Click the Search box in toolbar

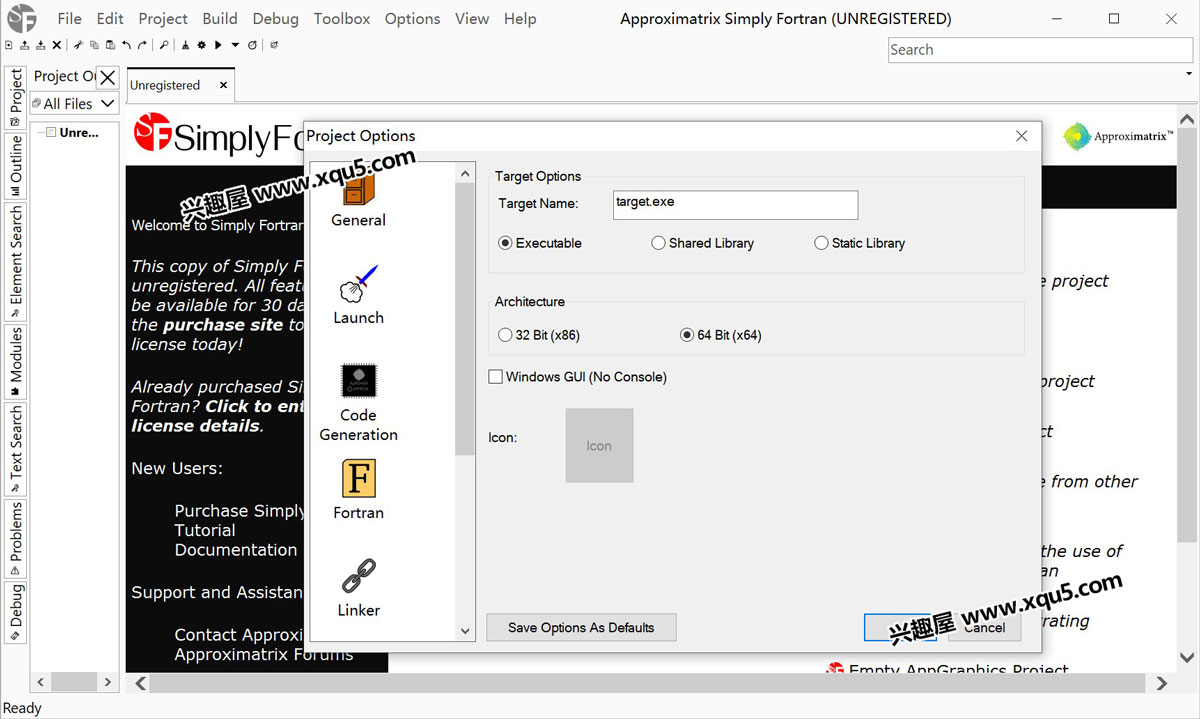[1040, 50]
